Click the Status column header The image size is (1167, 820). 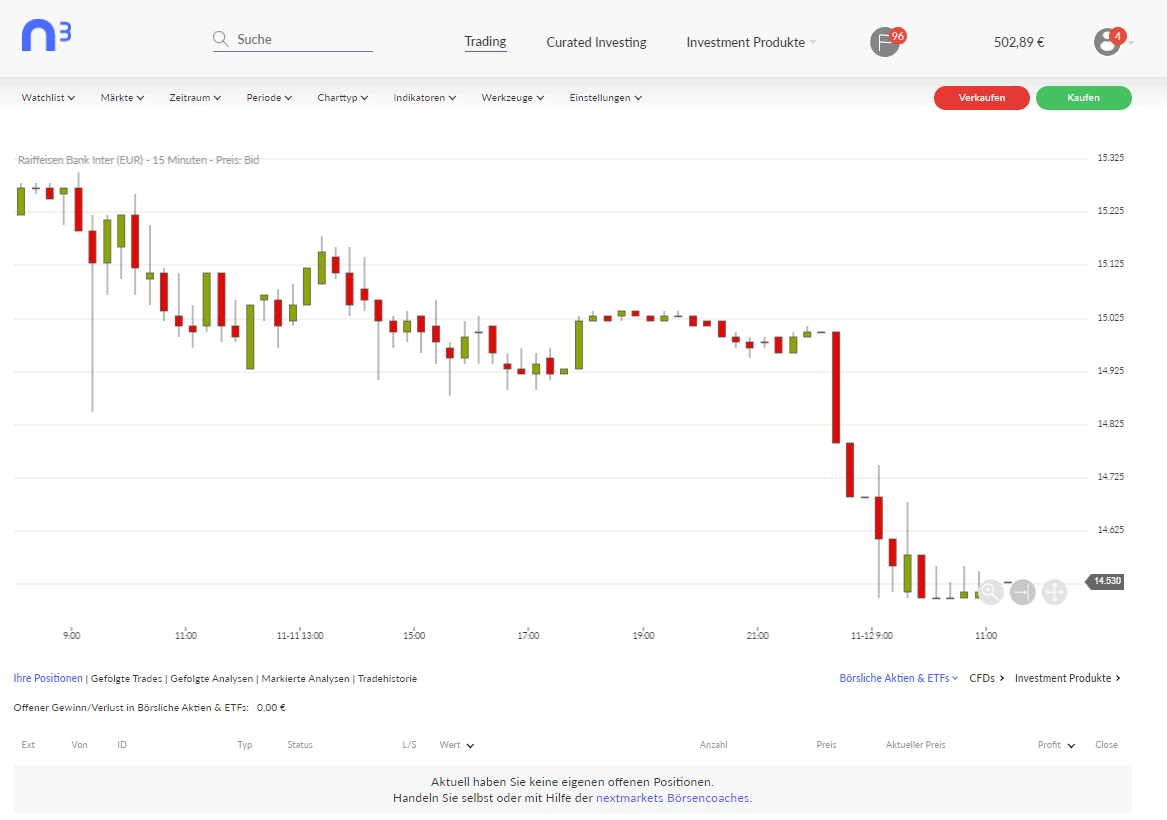300,745
